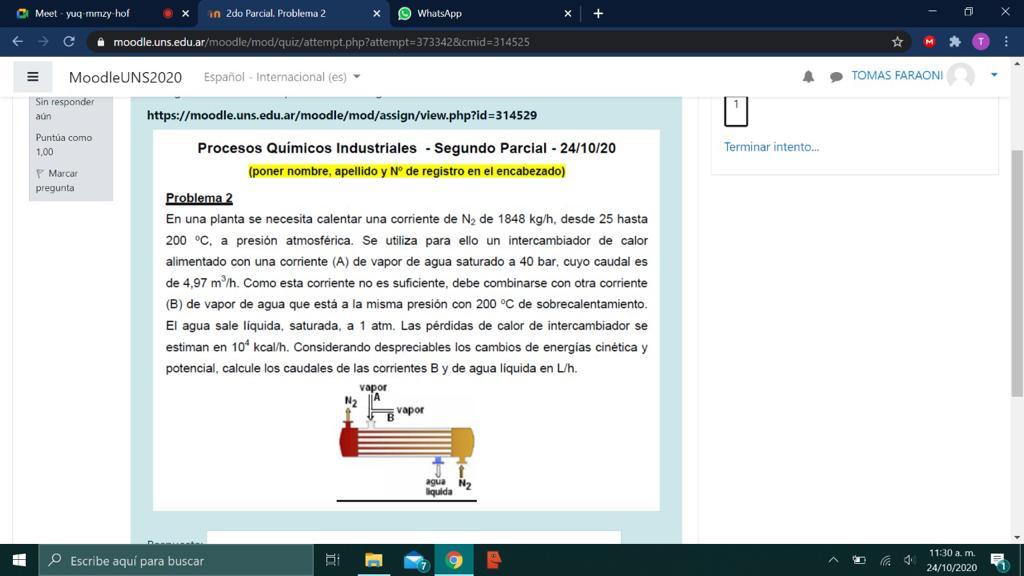Open the notifications bell icon
The height and width of the screenshot is (576, 1024).
(808, 77)
